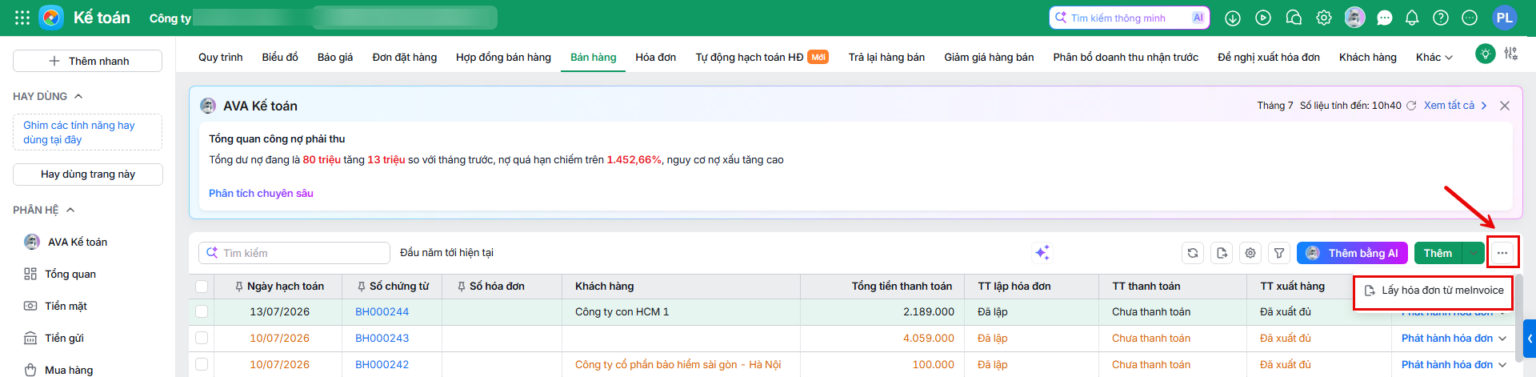Refresh the sales list
This screenshot has width=1536, height=377.
pos(1192,253)
